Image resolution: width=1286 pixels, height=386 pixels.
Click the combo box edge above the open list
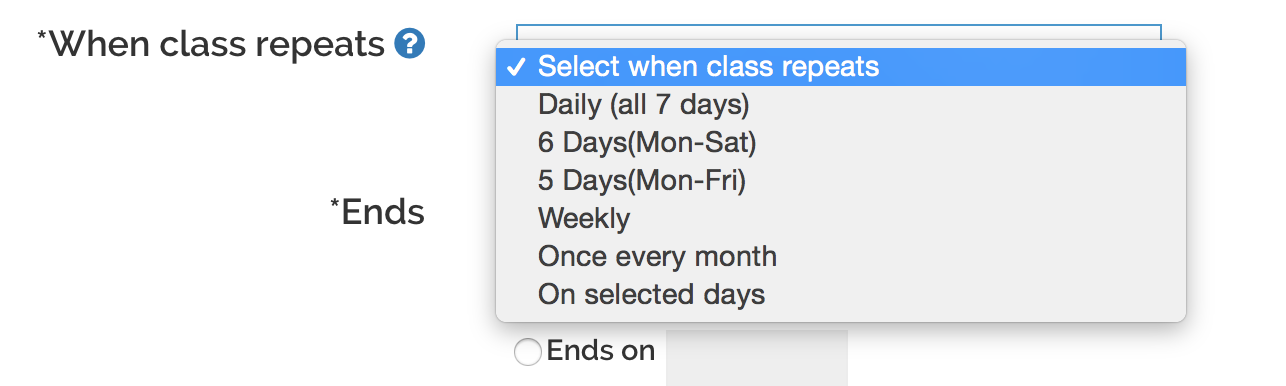pyautogui.click(x=838, y=32)
